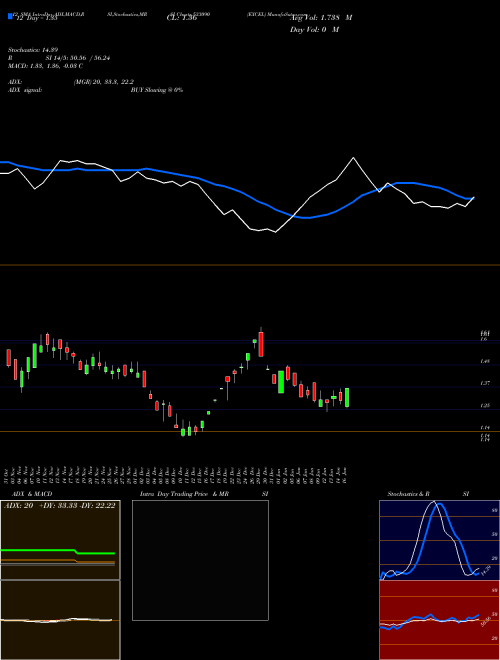
Task: Select the 12 Day SMA value label
Action: [x=36, y=18]
